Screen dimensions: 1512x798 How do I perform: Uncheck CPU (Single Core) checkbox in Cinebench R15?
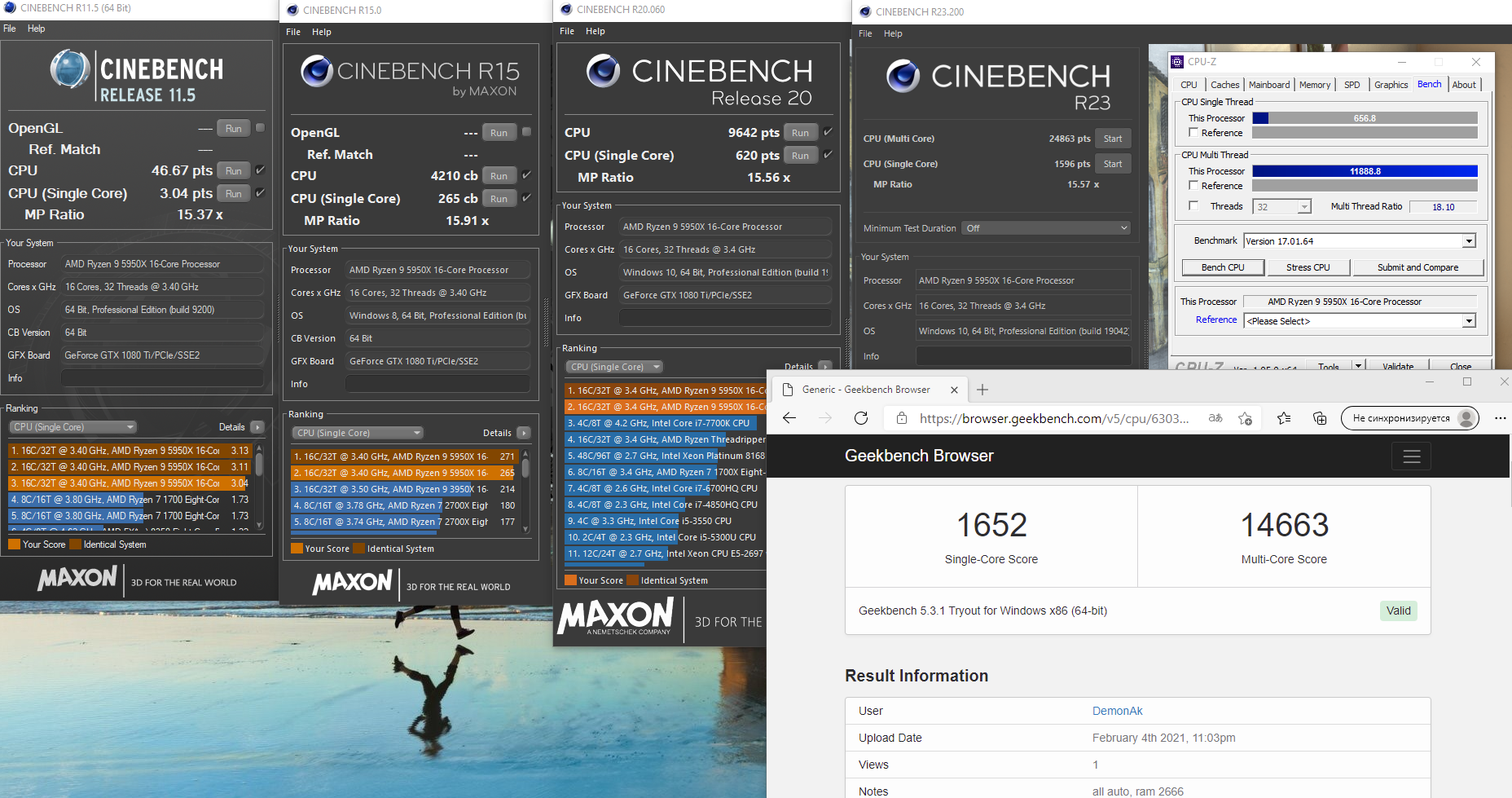[x=526, y=198]
